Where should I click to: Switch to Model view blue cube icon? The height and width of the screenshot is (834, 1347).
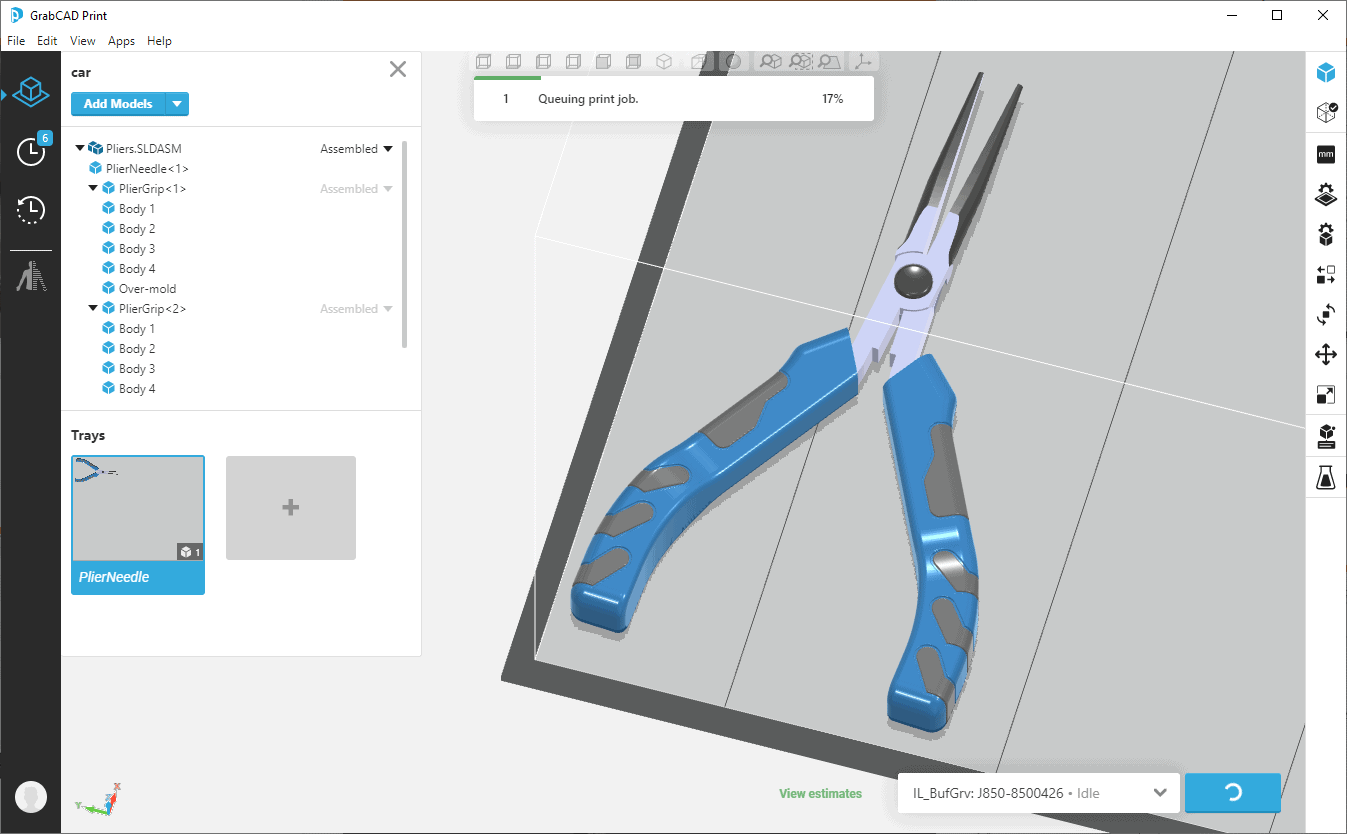pyautogui.click(x=1326, y=72)
